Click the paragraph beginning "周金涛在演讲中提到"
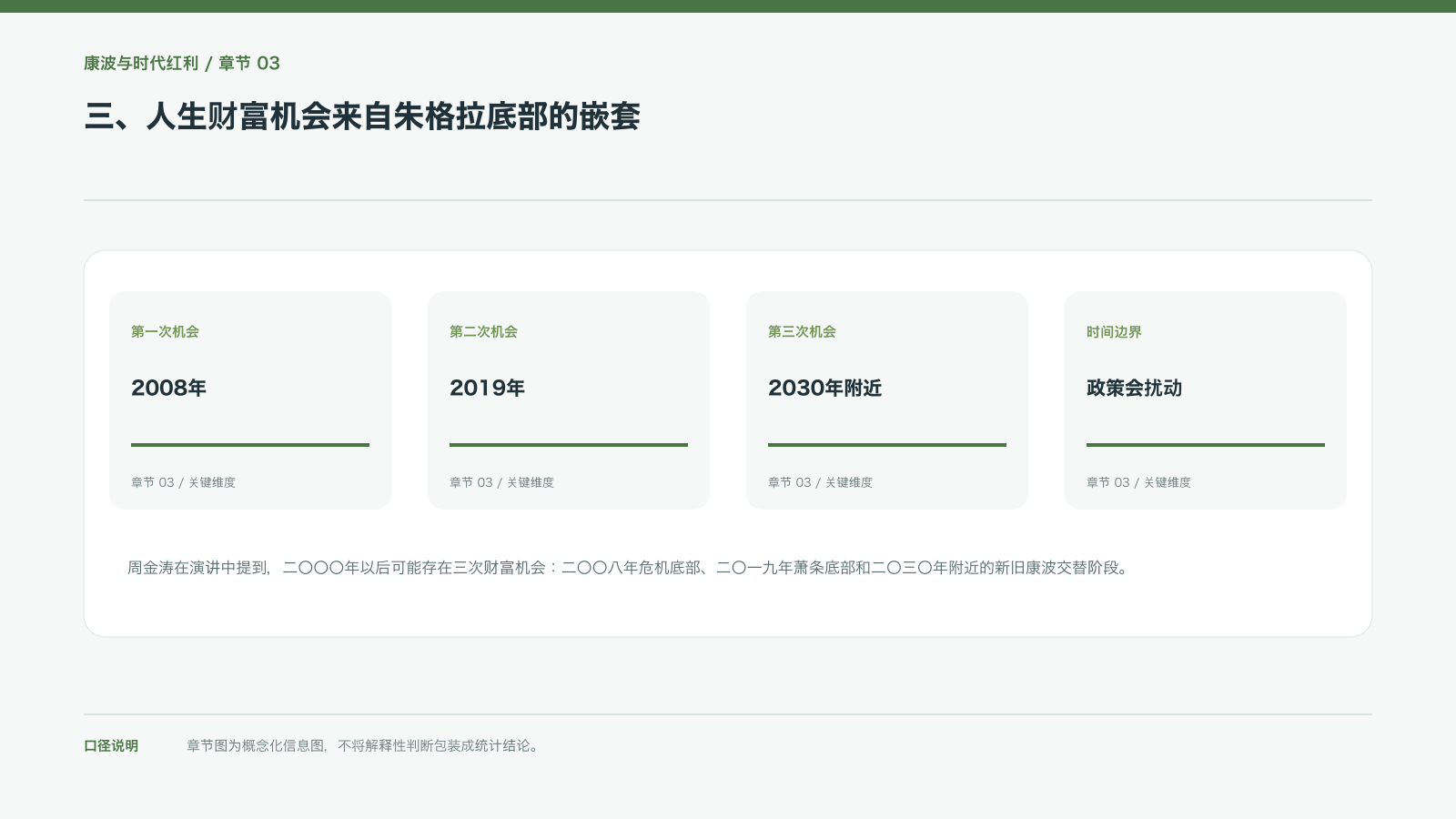 pyautogui.click(x=630, y=568)
